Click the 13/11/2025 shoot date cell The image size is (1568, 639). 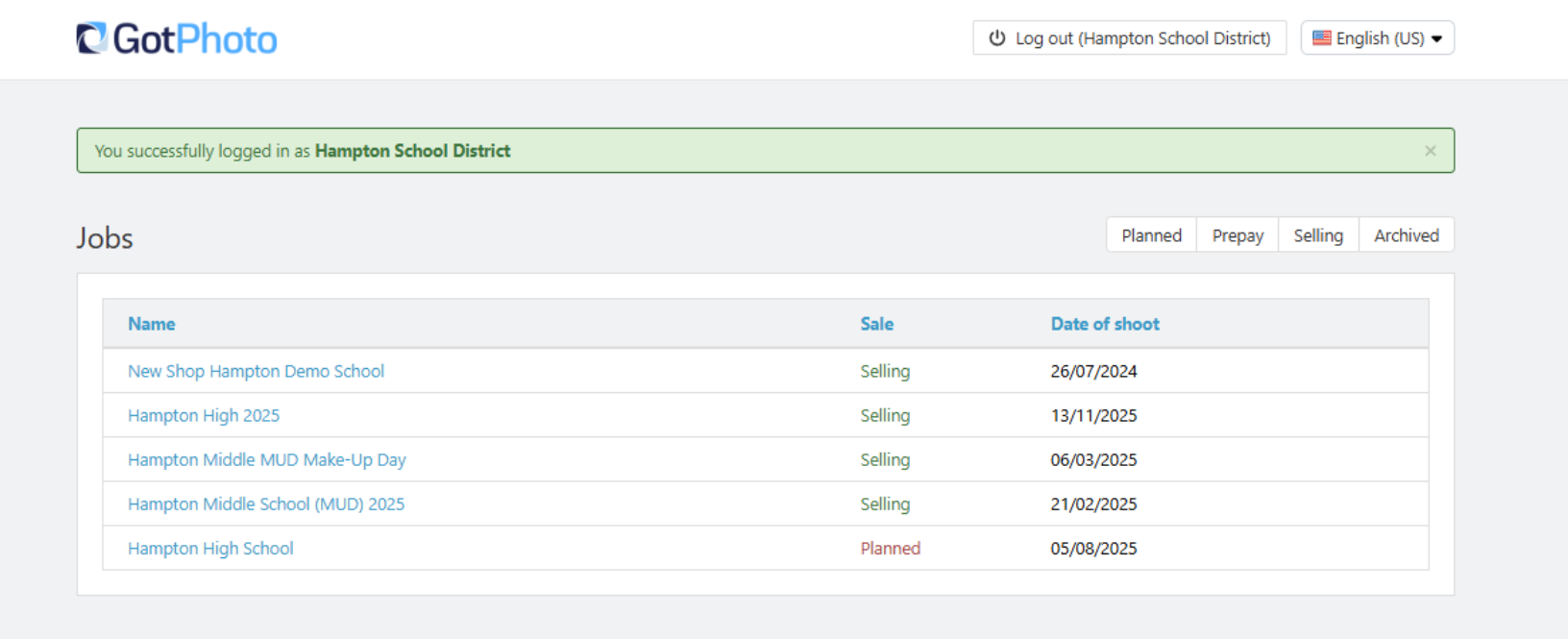click(x=1093, y=415)
